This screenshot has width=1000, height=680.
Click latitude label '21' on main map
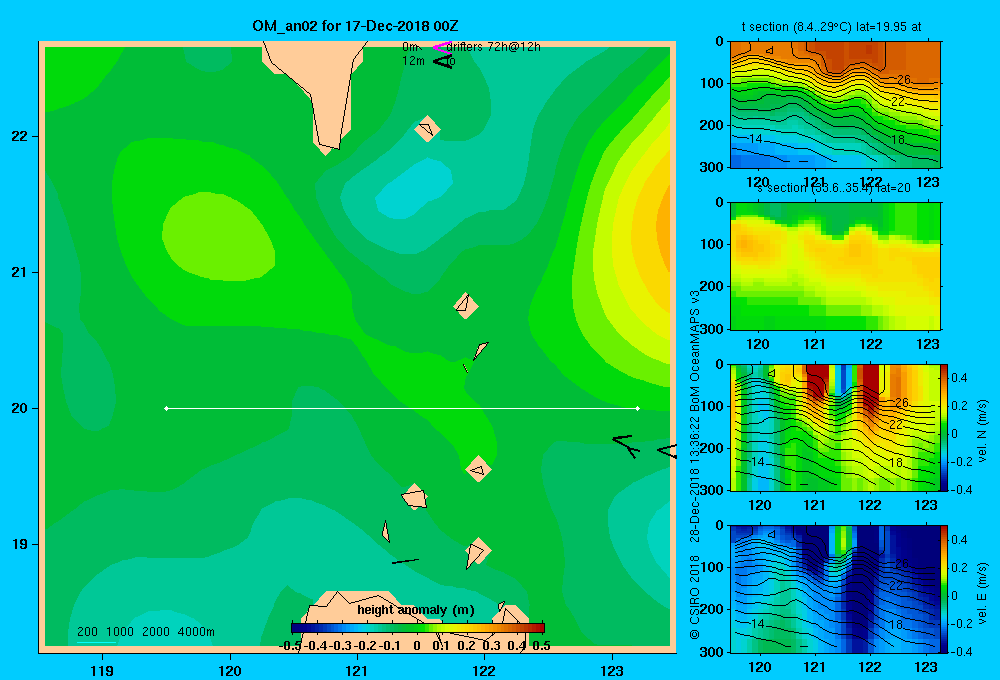pyautogui.click(x=20, y=272)
